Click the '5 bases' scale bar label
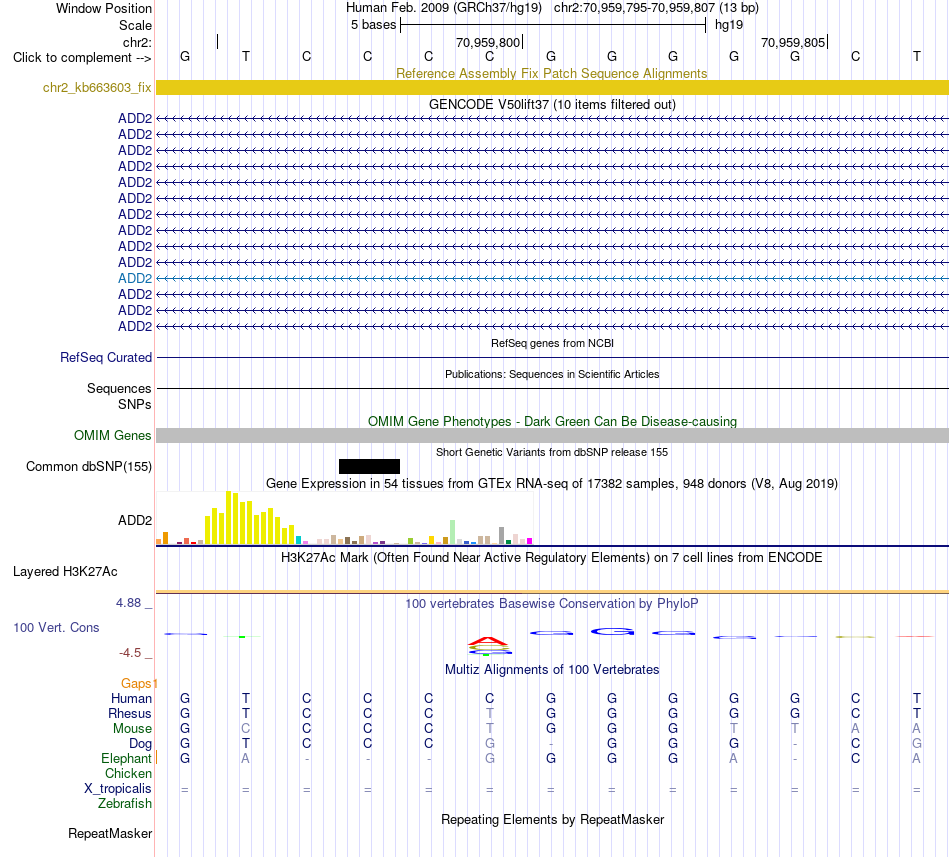950x857 pixels. 373,25
